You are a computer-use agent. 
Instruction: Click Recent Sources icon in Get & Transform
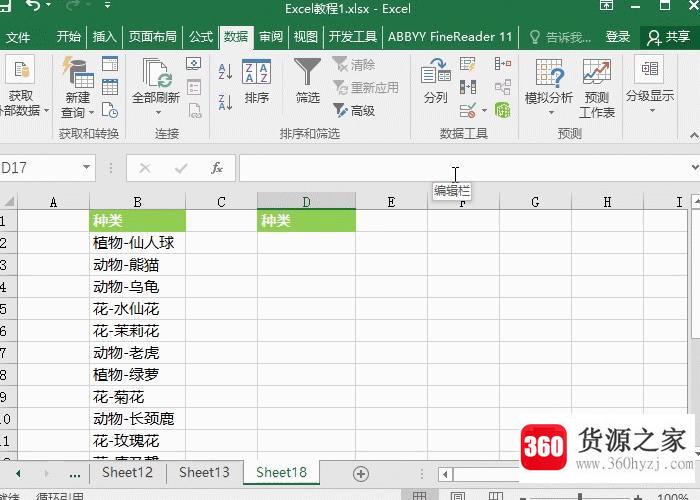coord(110,110)
